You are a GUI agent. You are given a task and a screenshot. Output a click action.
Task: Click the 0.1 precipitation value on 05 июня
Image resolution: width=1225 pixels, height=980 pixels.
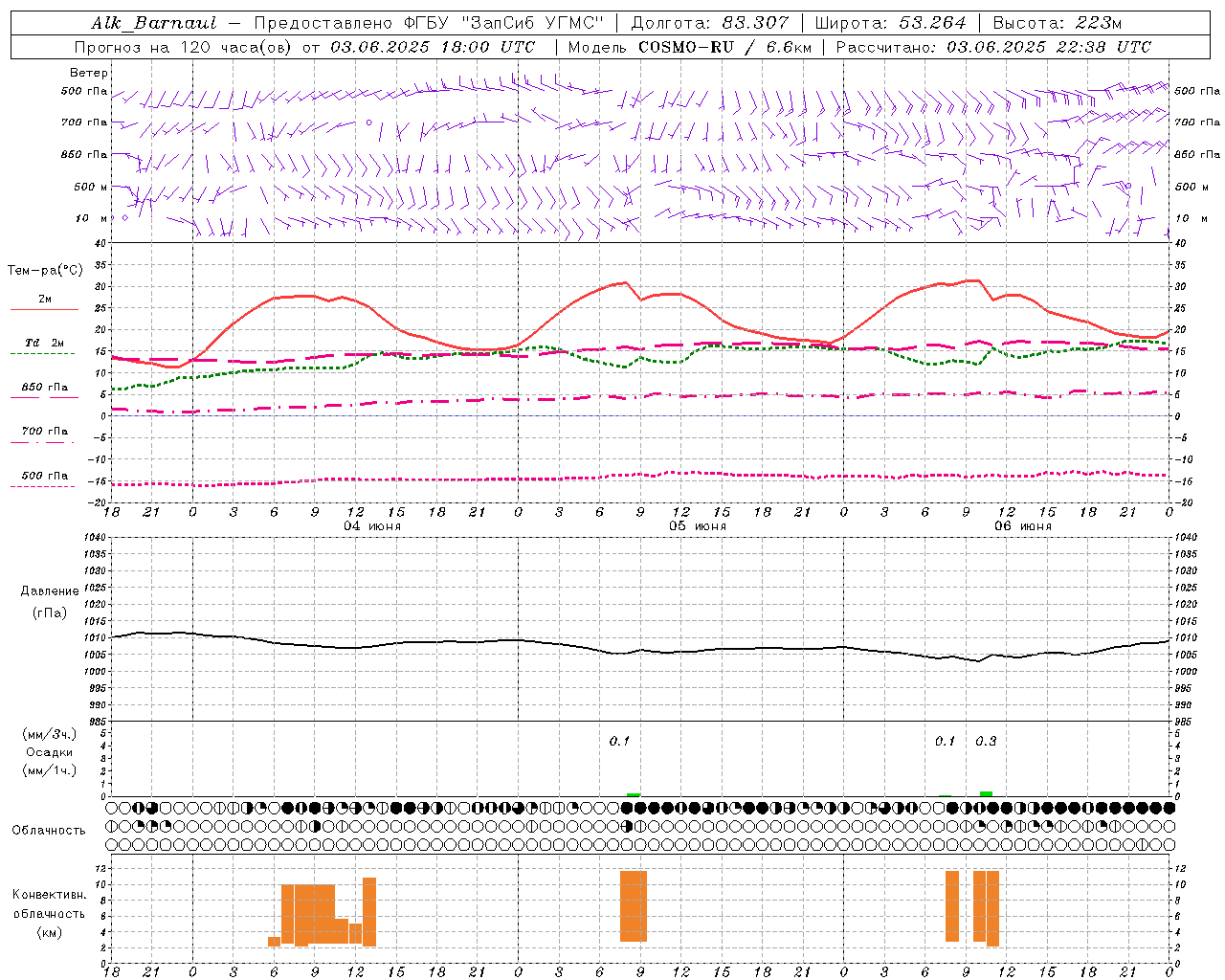coord(619,741)
